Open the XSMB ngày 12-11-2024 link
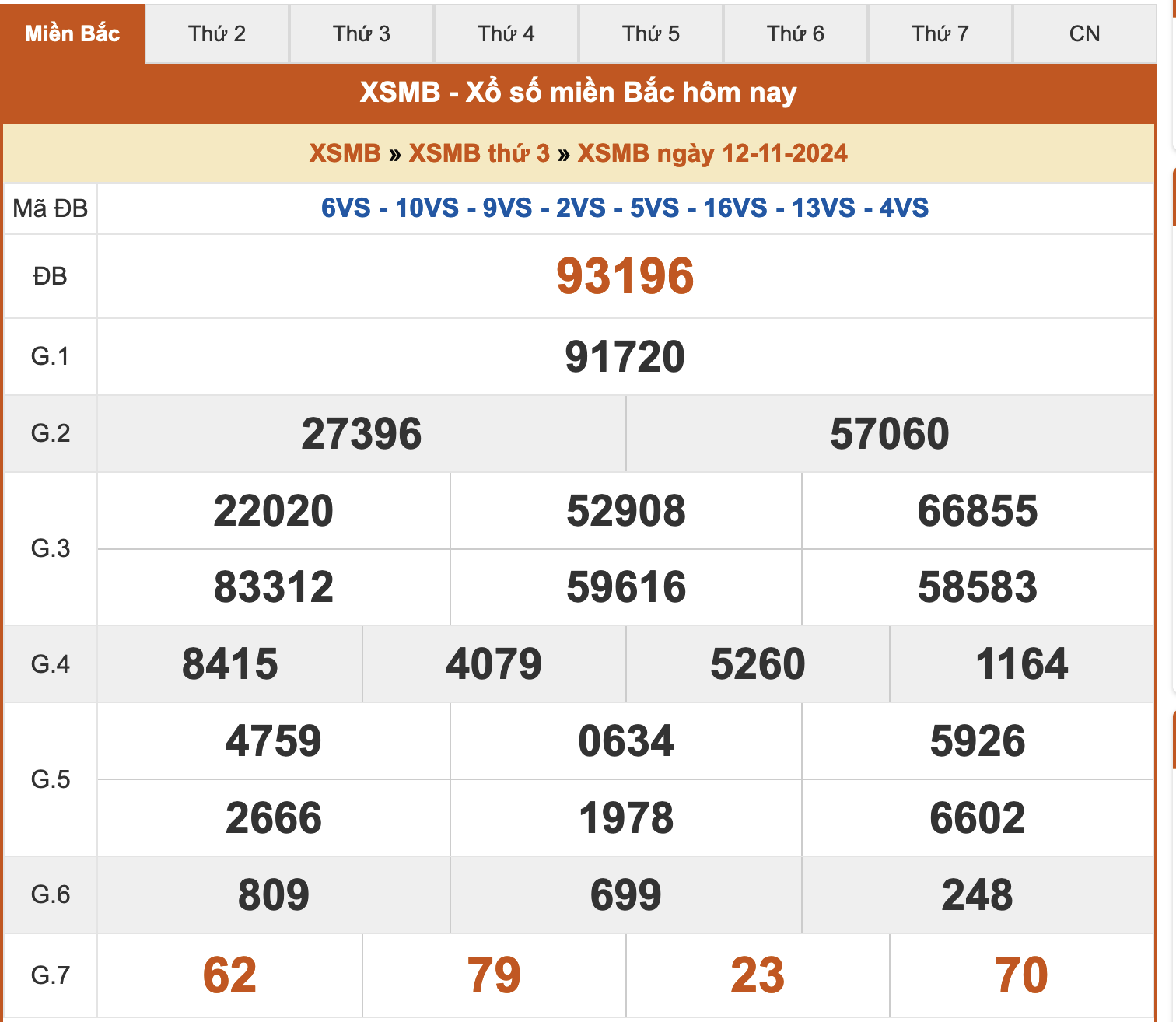 (712, 153)
